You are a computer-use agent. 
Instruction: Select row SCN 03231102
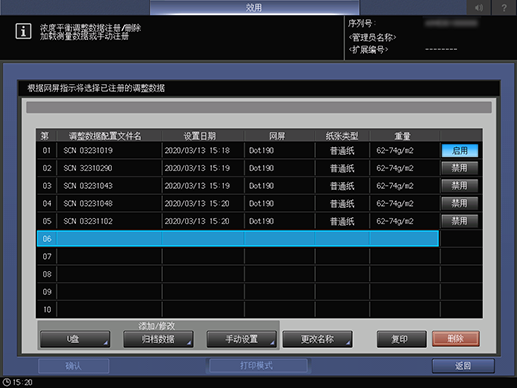coord(237,221)
